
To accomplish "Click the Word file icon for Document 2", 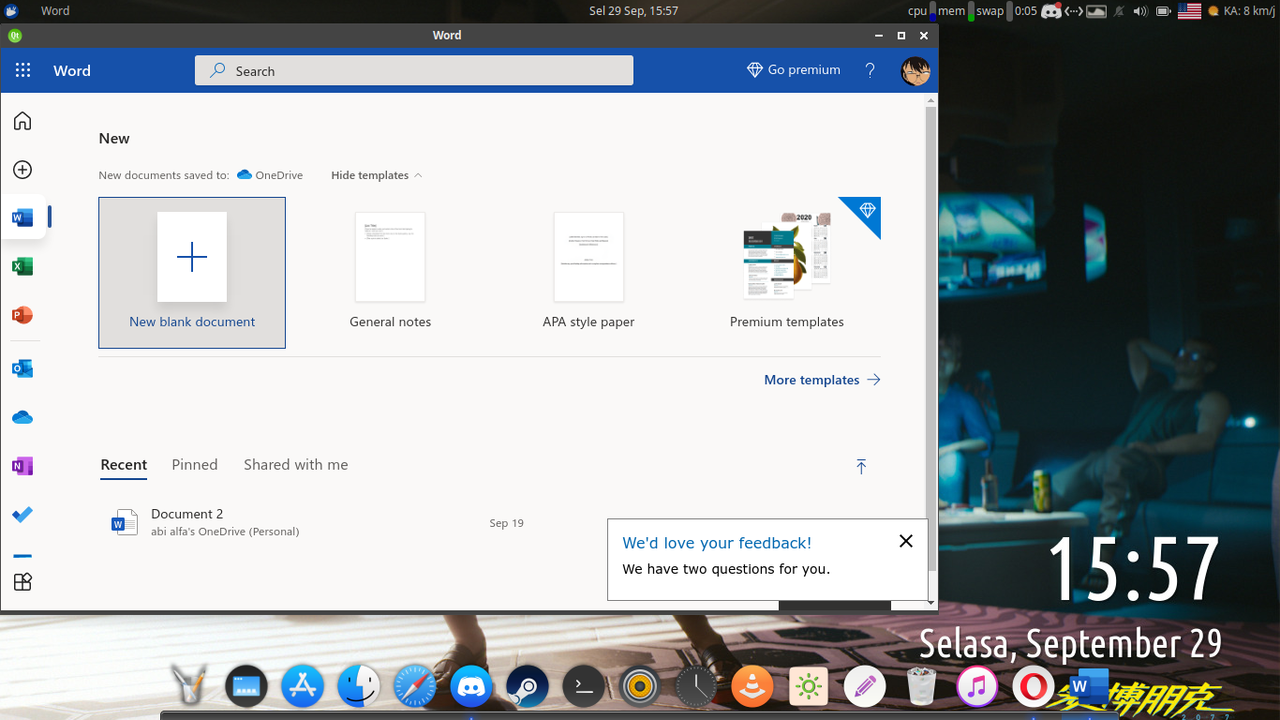I will (x=124, y=522).
